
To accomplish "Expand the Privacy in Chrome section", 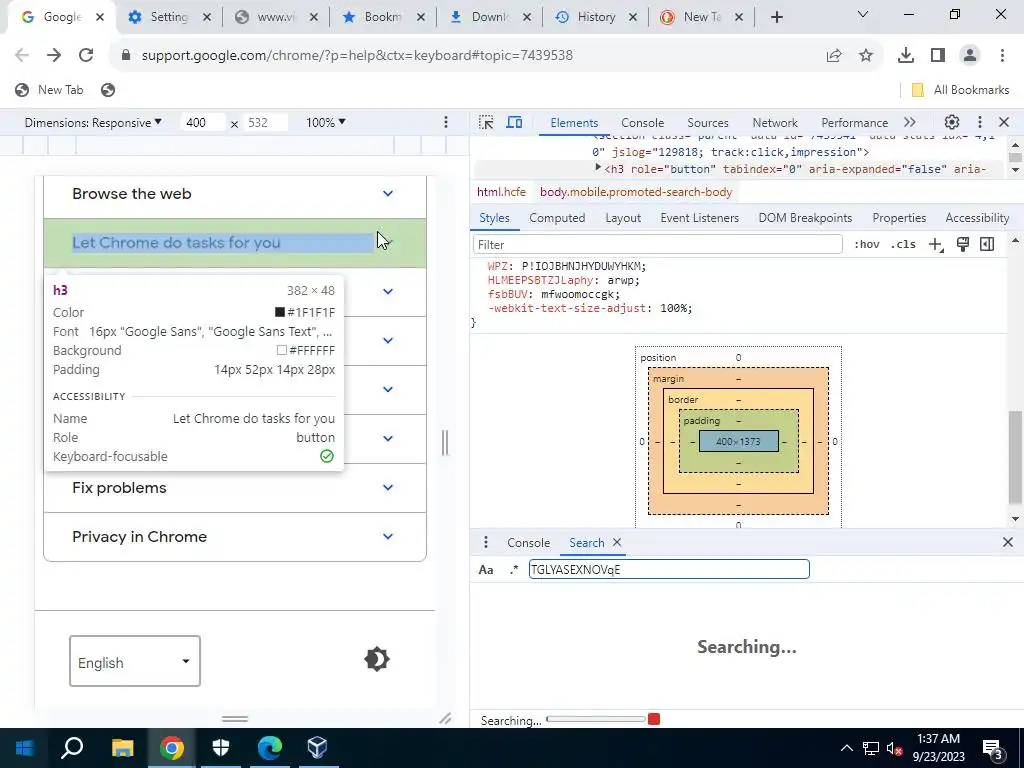I will pos(235,537).
